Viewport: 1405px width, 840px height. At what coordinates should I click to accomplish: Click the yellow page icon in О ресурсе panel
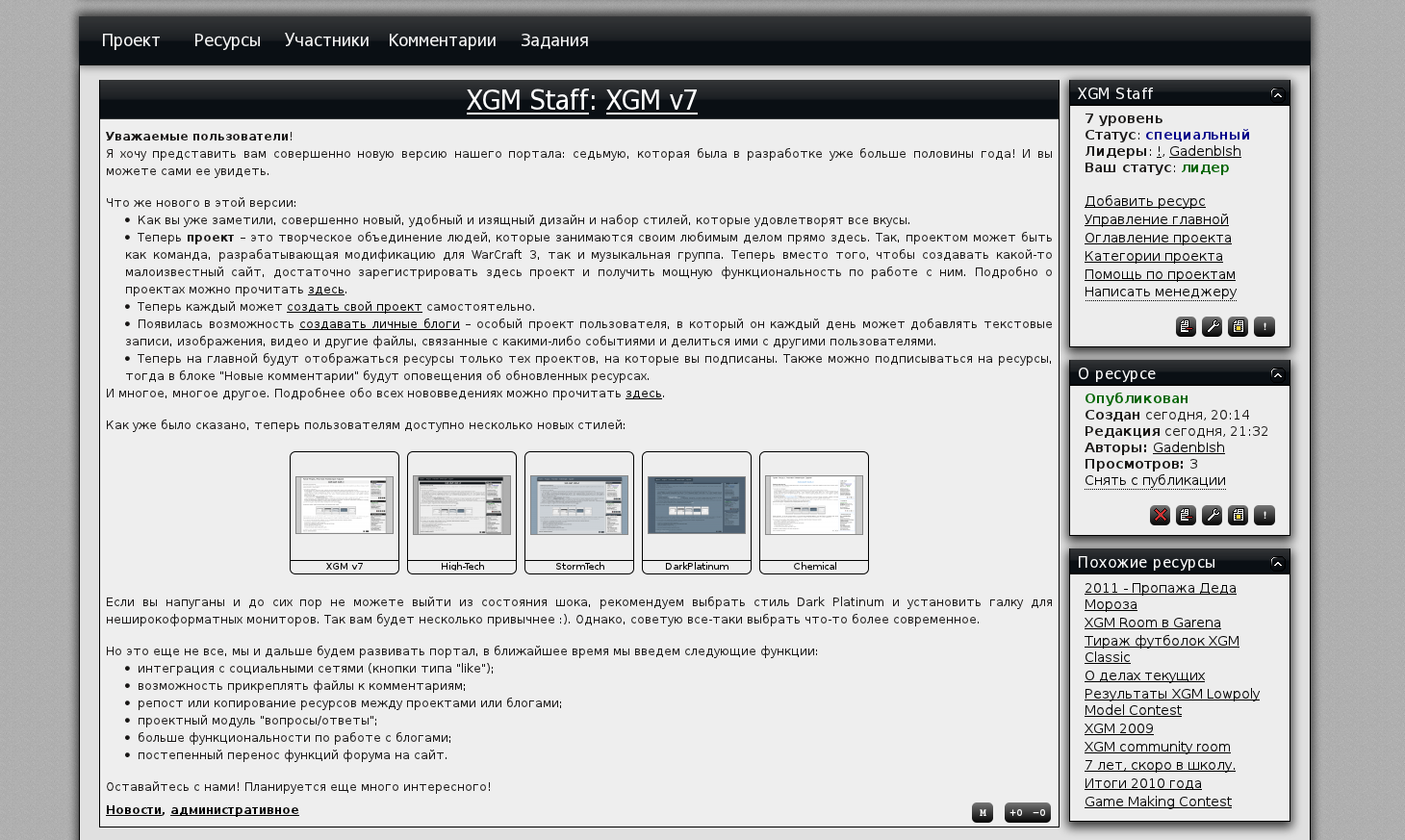(1238, 516)
